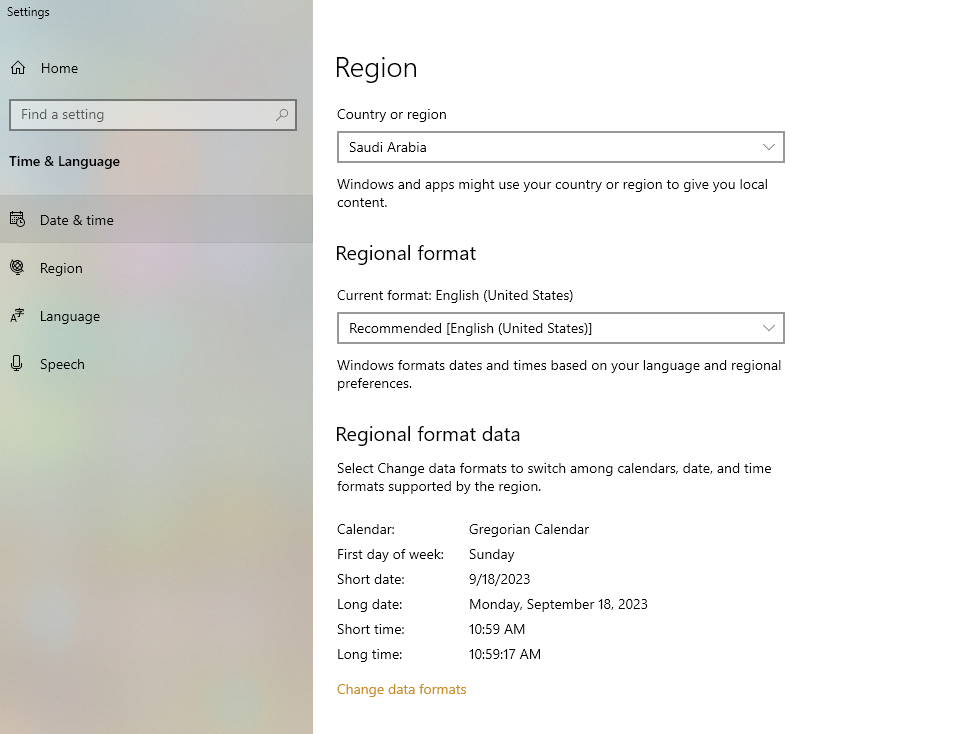979x734 pixels.
Task: Click the Gregorian Calendar value
Action: pos(529,529)
